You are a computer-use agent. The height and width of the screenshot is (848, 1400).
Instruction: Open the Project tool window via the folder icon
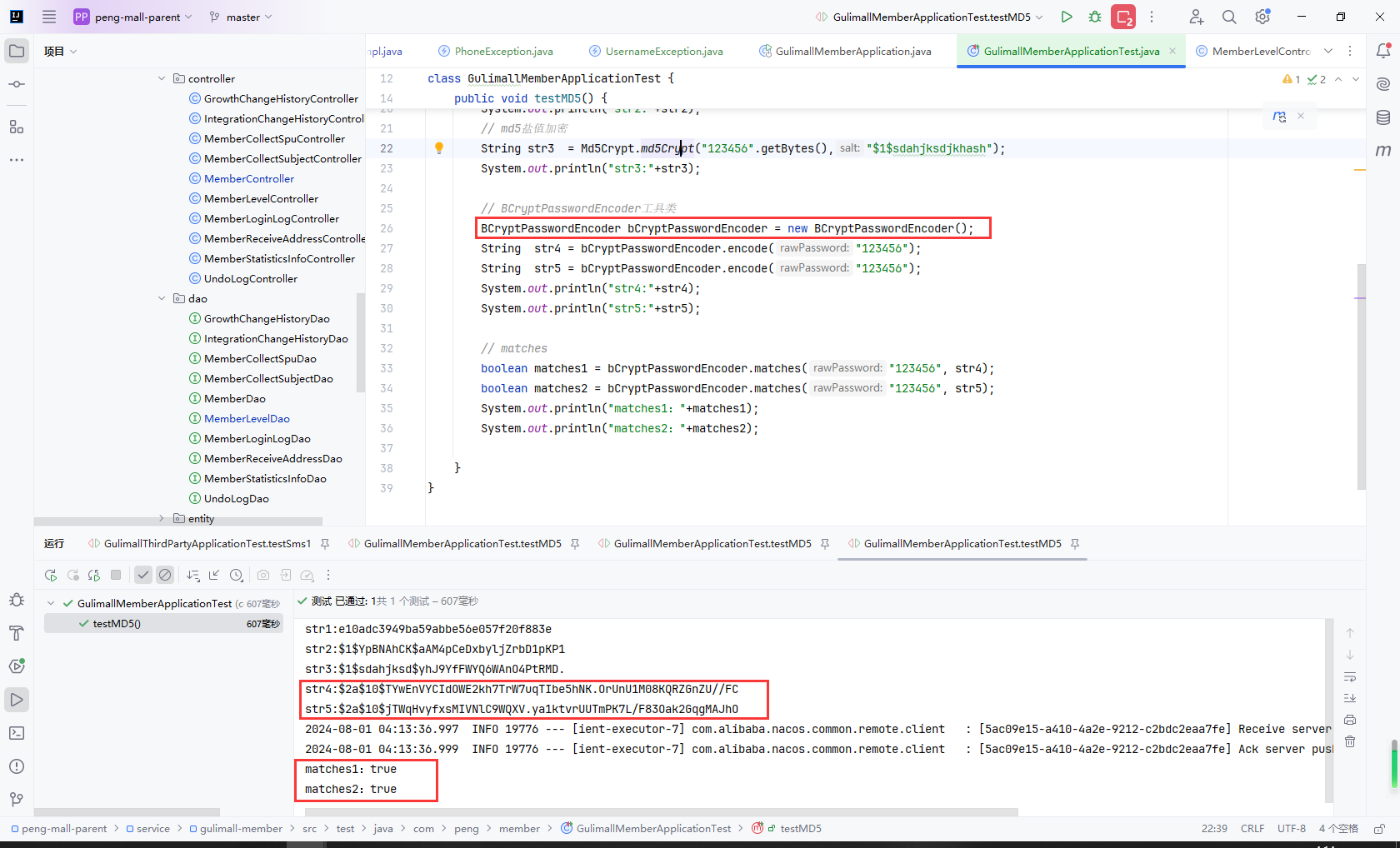coord(17,51)
